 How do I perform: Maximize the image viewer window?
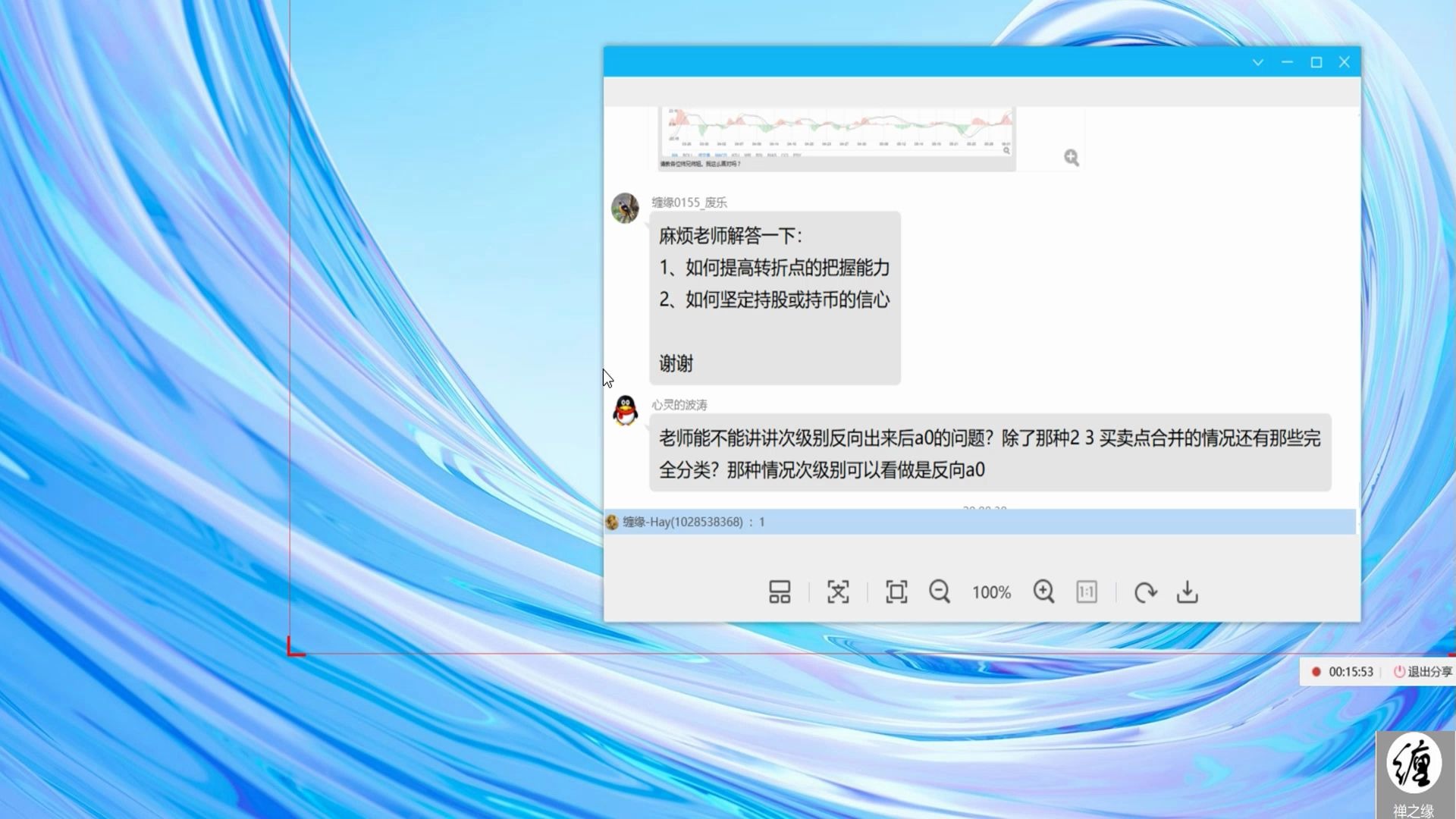coord(1316,62)
